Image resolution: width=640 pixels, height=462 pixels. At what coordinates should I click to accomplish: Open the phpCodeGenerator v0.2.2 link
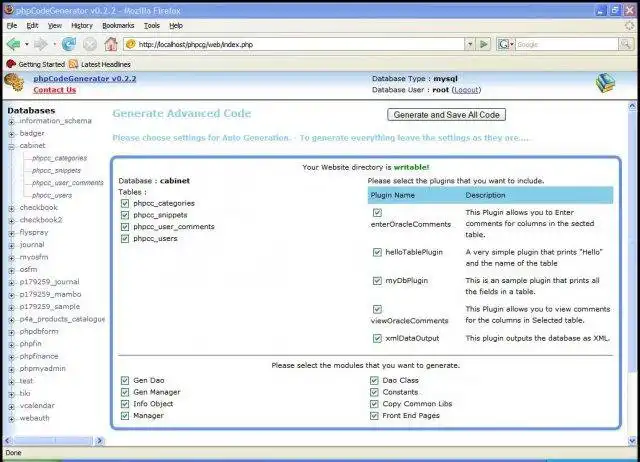85,78
